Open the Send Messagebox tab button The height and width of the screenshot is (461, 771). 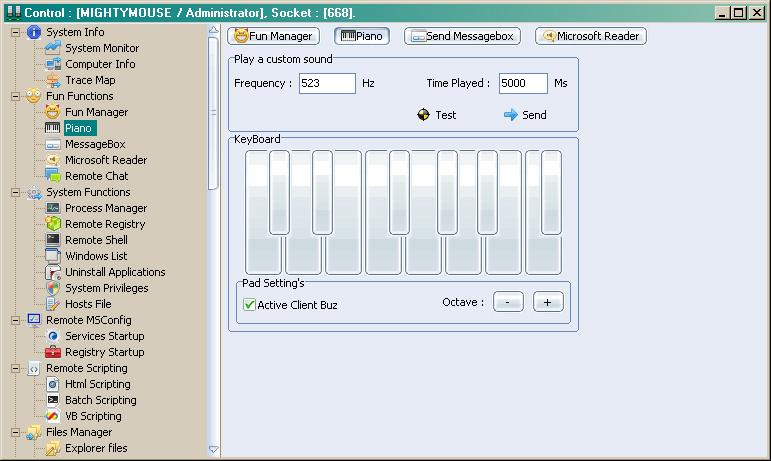[x=462, y=36]
